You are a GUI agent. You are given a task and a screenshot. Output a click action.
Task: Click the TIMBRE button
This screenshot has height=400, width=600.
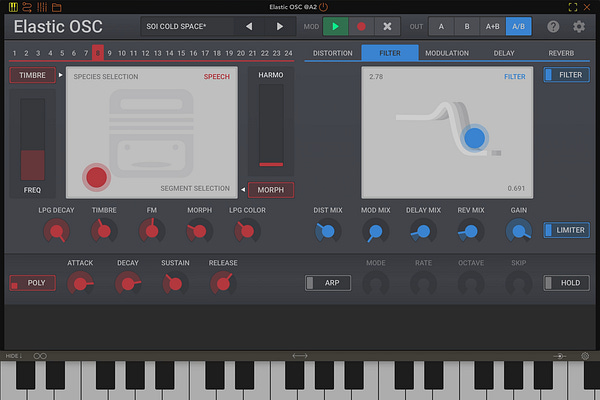click(x=33, y=75)
